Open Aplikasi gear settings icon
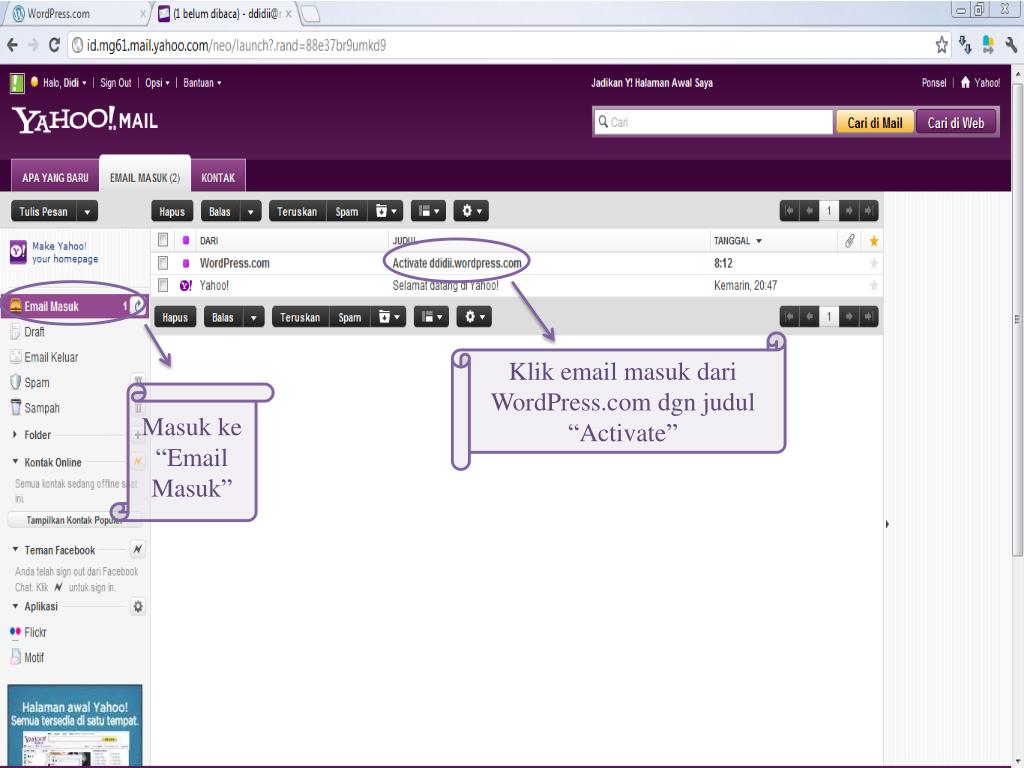1024x768 pixels. coord(138,607)
